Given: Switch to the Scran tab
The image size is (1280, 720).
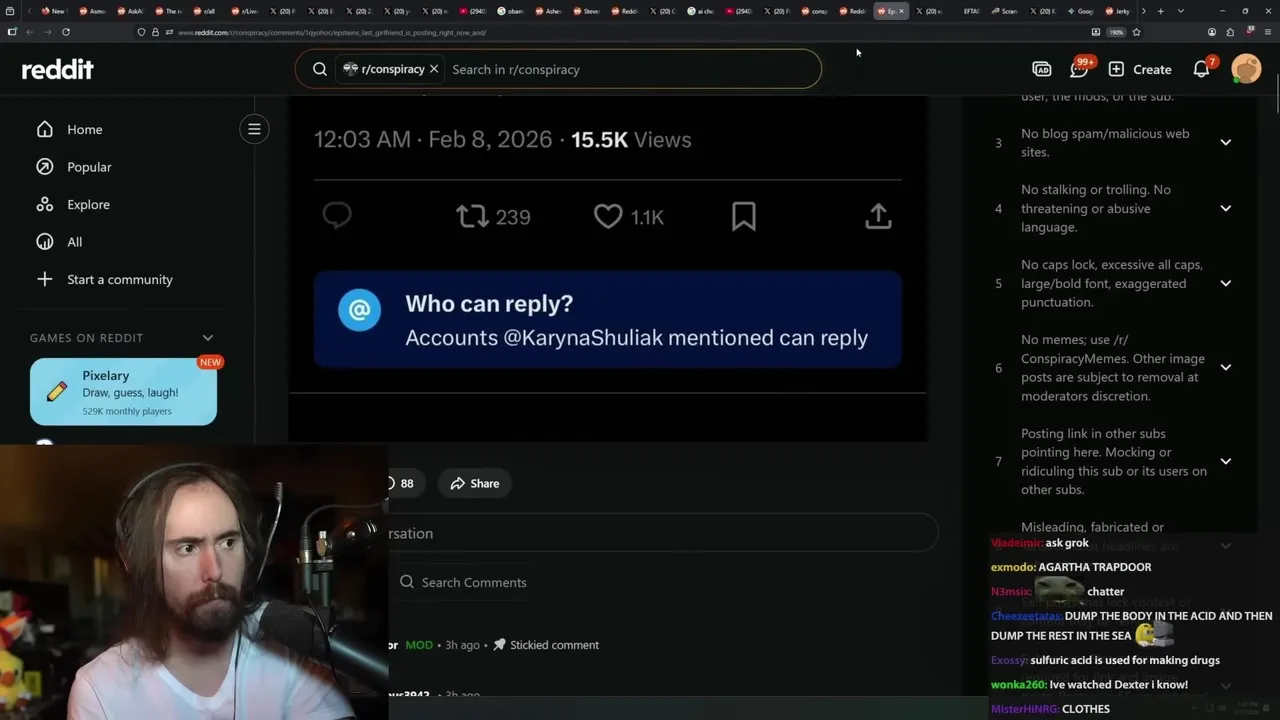Looking at the screenshot, I should tap(1006, 11).
